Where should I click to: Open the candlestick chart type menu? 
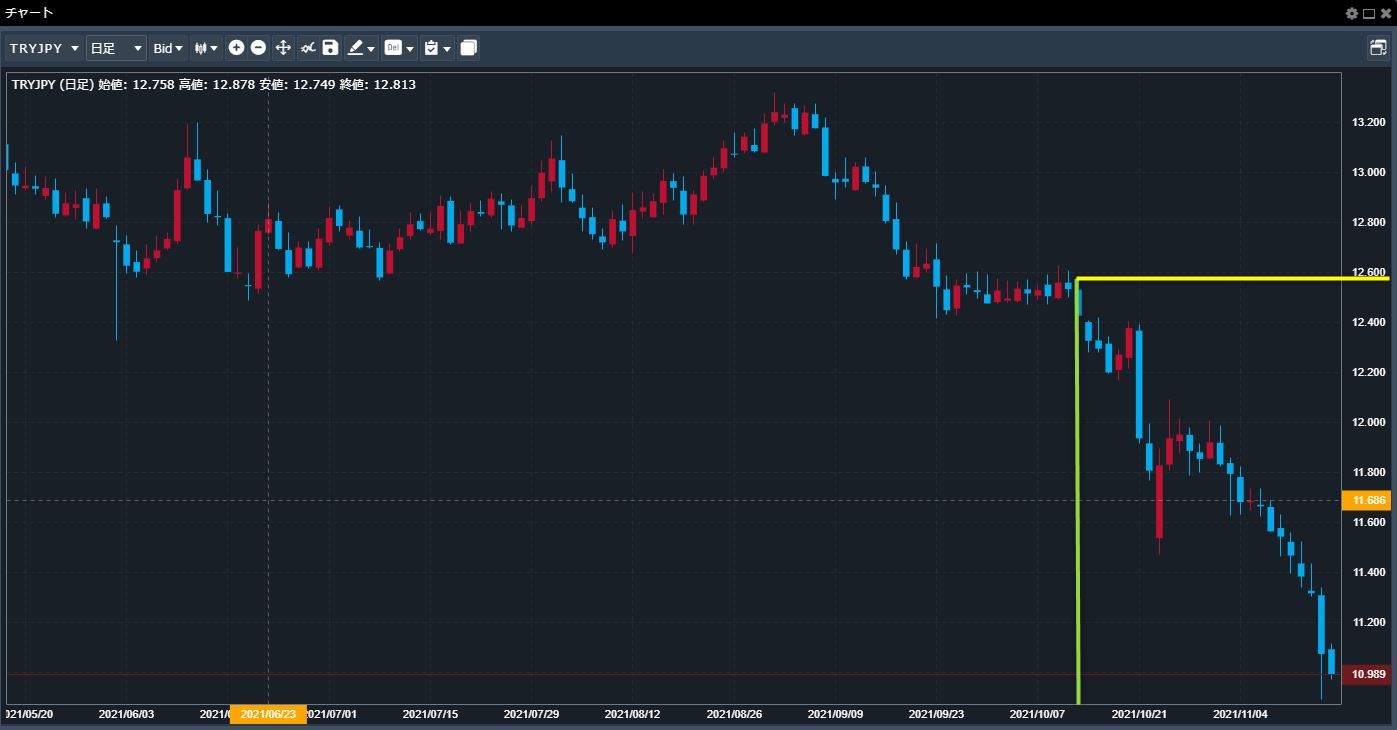(x=206, y=48)
